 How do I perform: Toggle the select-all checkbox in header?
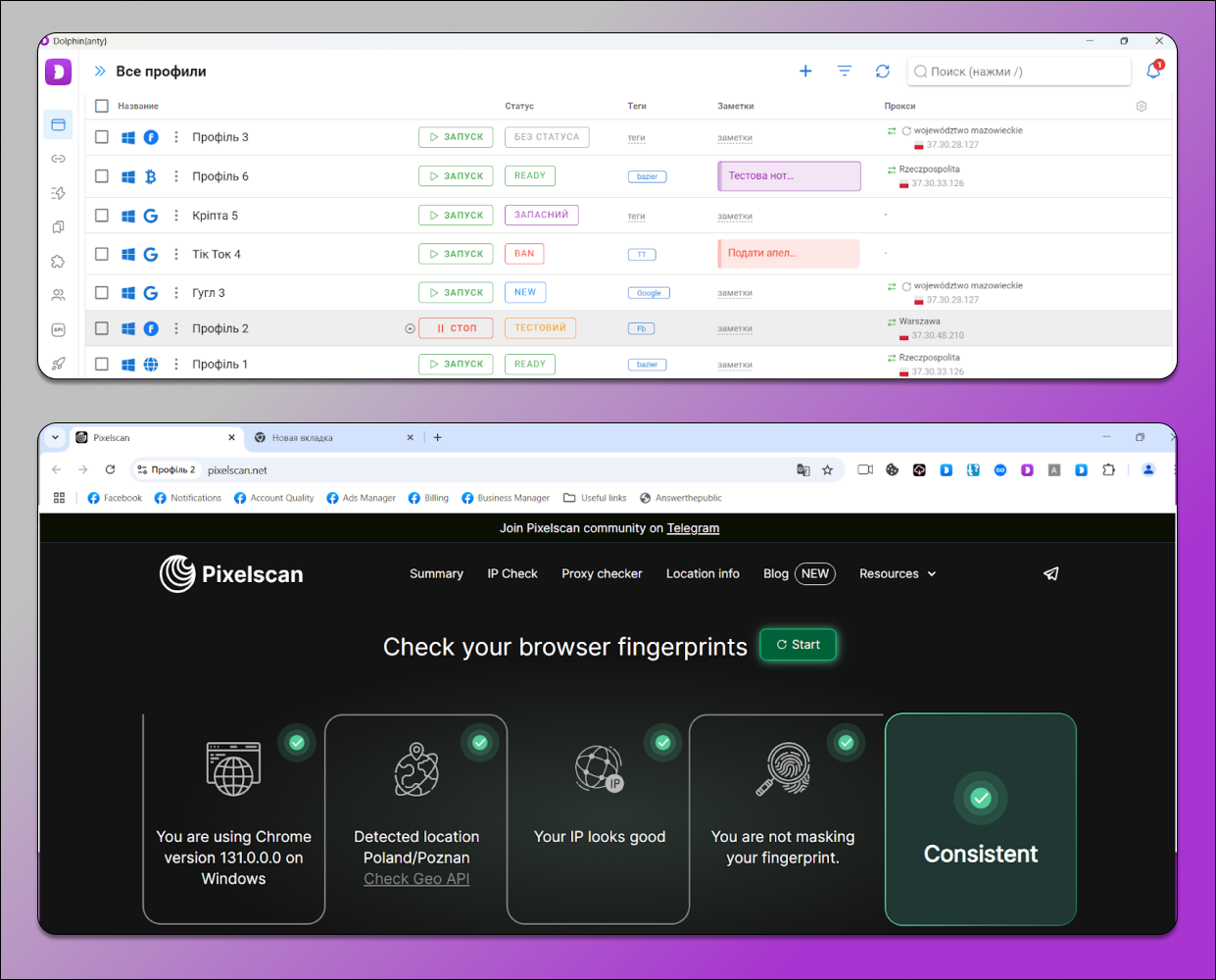[102, 106]
